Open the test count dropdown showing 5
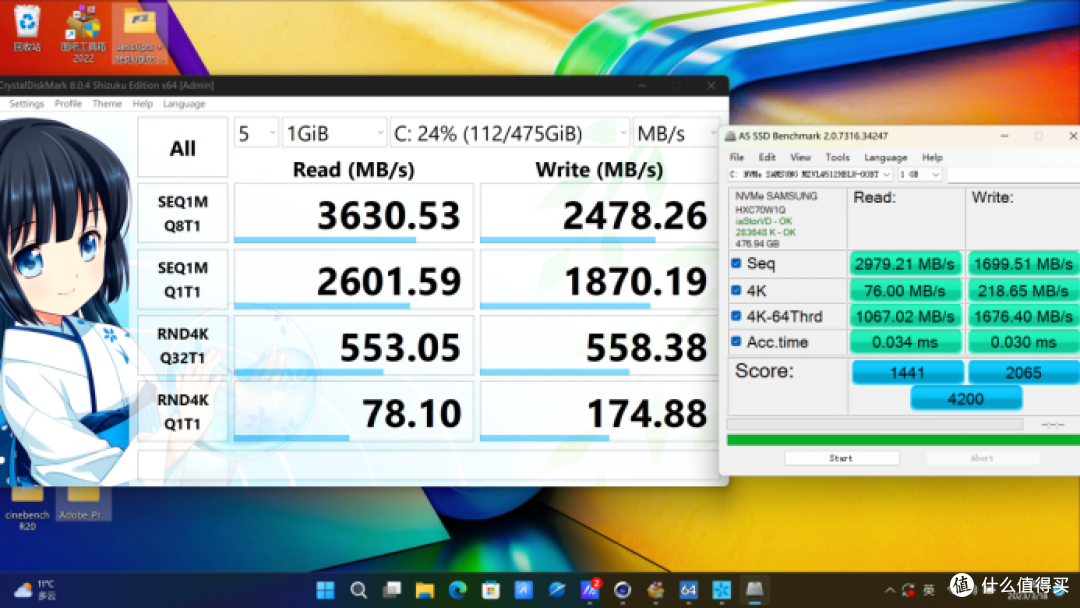This screenshot has width=1080, height=608. click(256, 133)
